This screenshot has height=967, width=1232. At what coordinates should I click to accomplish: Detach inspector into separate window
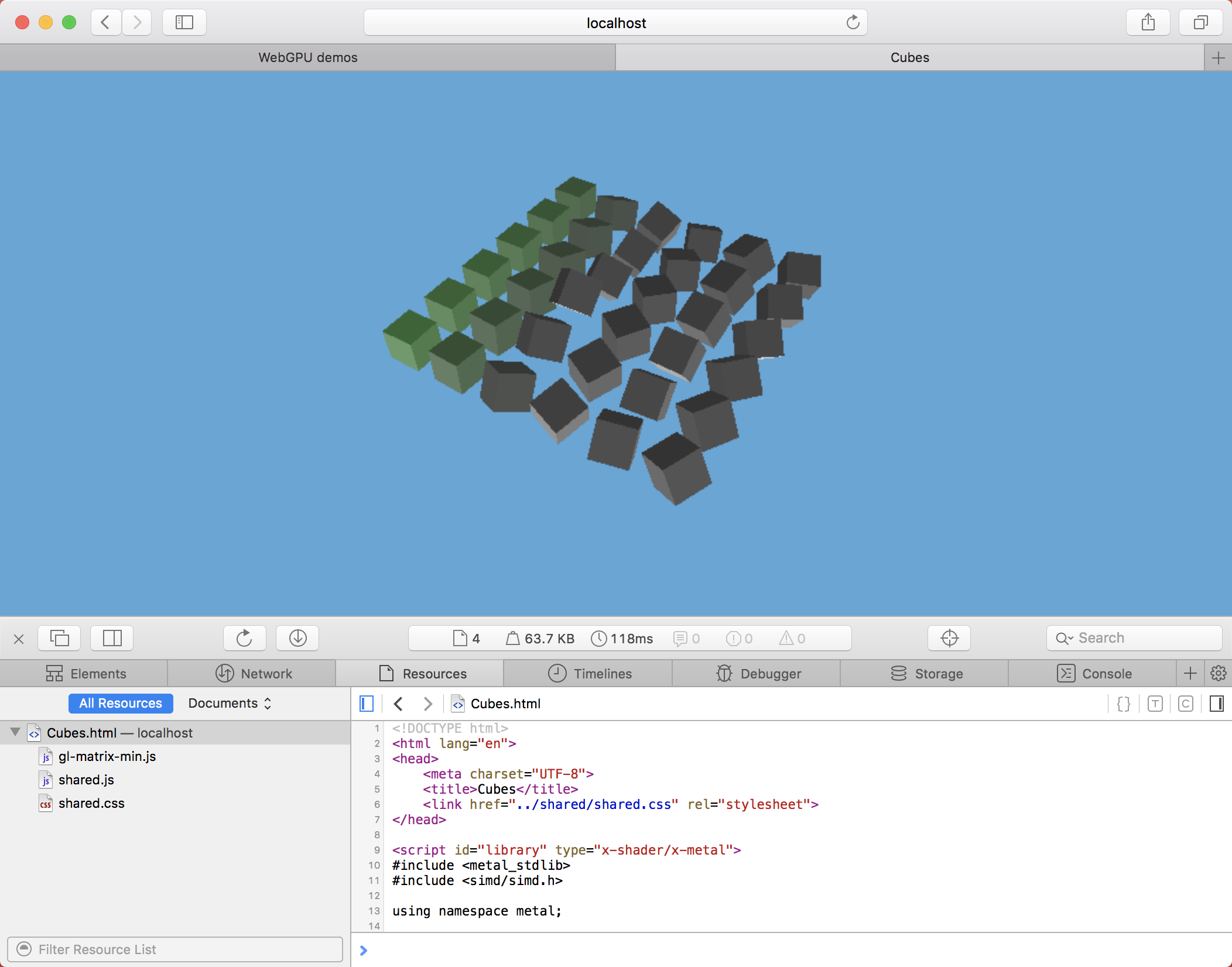pyautogui.click(x=59, y=638)
